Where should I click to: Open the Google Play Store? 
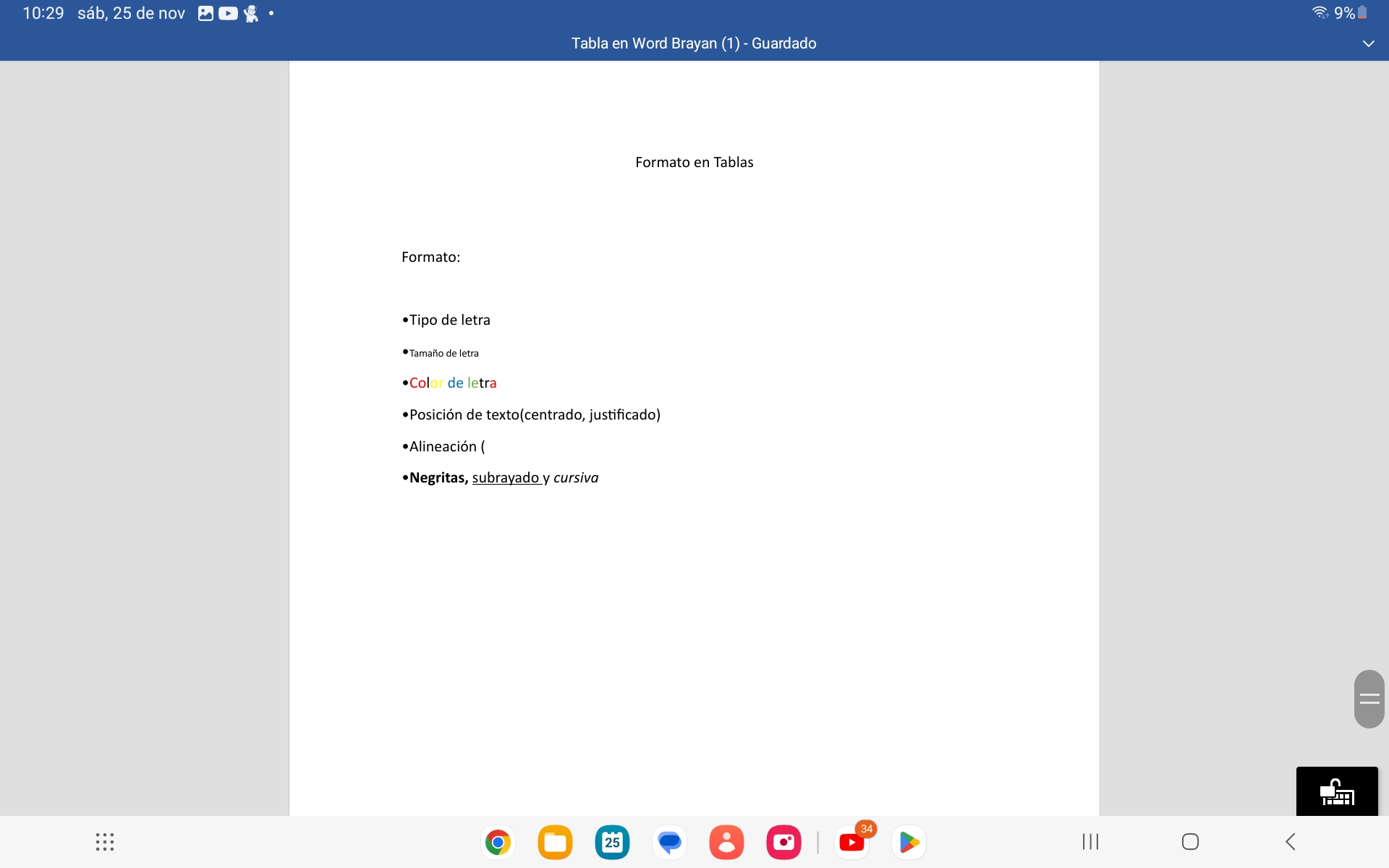(909, 842)
